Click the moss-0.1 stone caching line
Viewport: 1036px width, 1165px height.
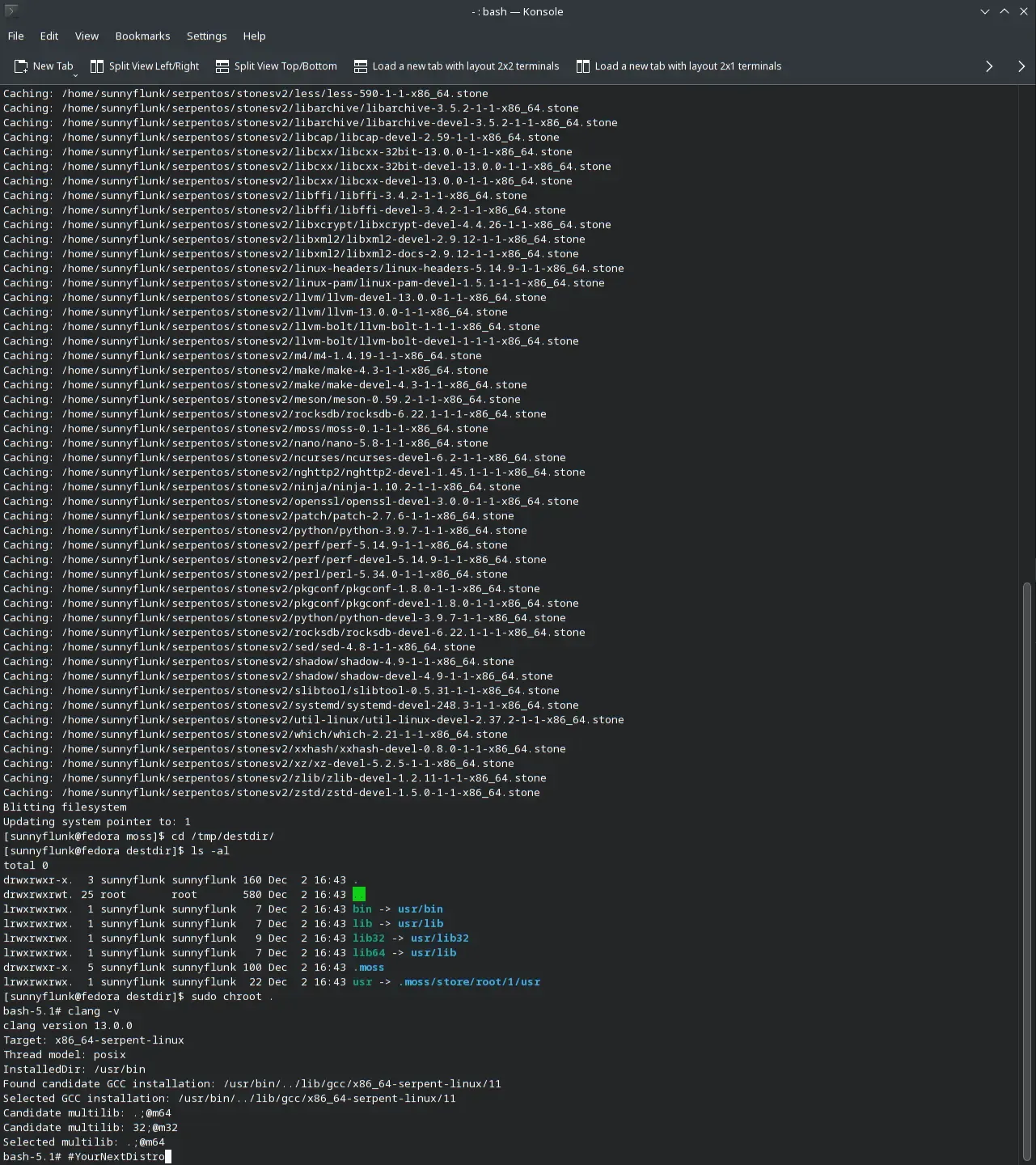pos(246,429)
